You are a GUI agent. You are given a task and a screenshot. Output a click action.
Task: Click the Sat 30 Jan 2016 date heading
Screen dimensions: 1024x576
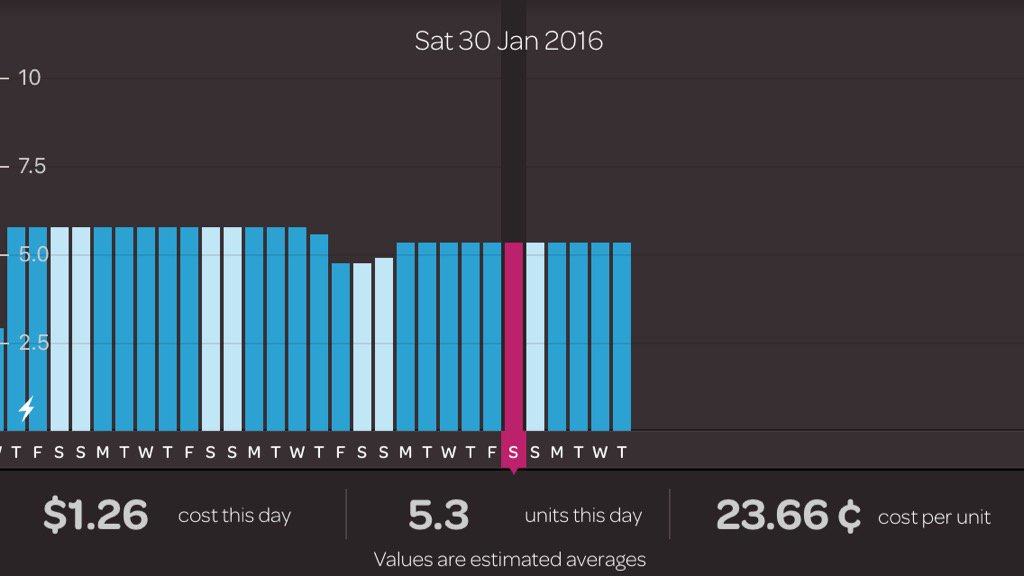click(x=509, y=41)
